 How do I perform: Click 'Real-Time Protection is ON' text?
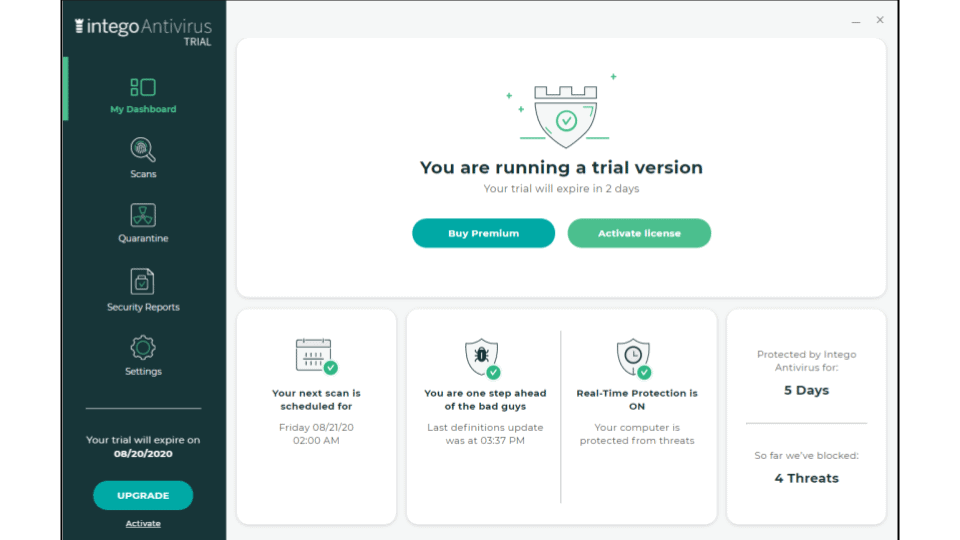click(637, 400)
